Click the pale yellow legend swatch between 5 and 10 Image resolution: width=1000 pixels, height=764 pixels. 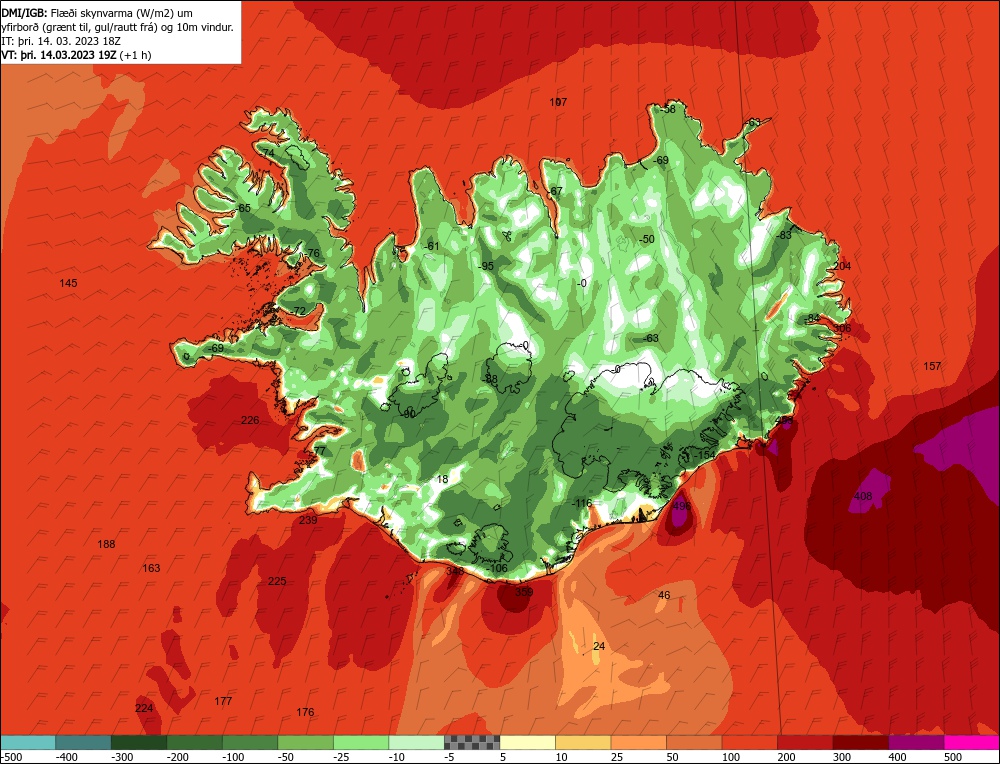527,742
